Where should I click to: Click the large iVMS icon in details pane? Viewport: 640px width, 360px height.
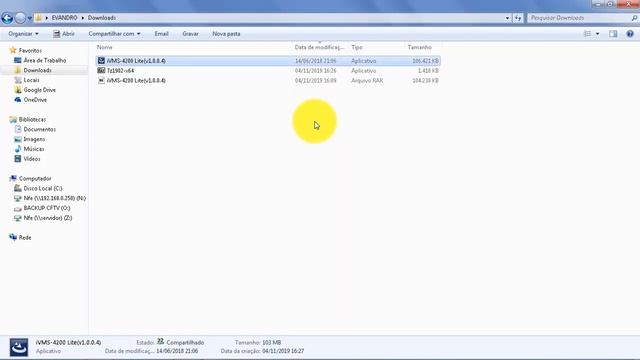(19, 347)
